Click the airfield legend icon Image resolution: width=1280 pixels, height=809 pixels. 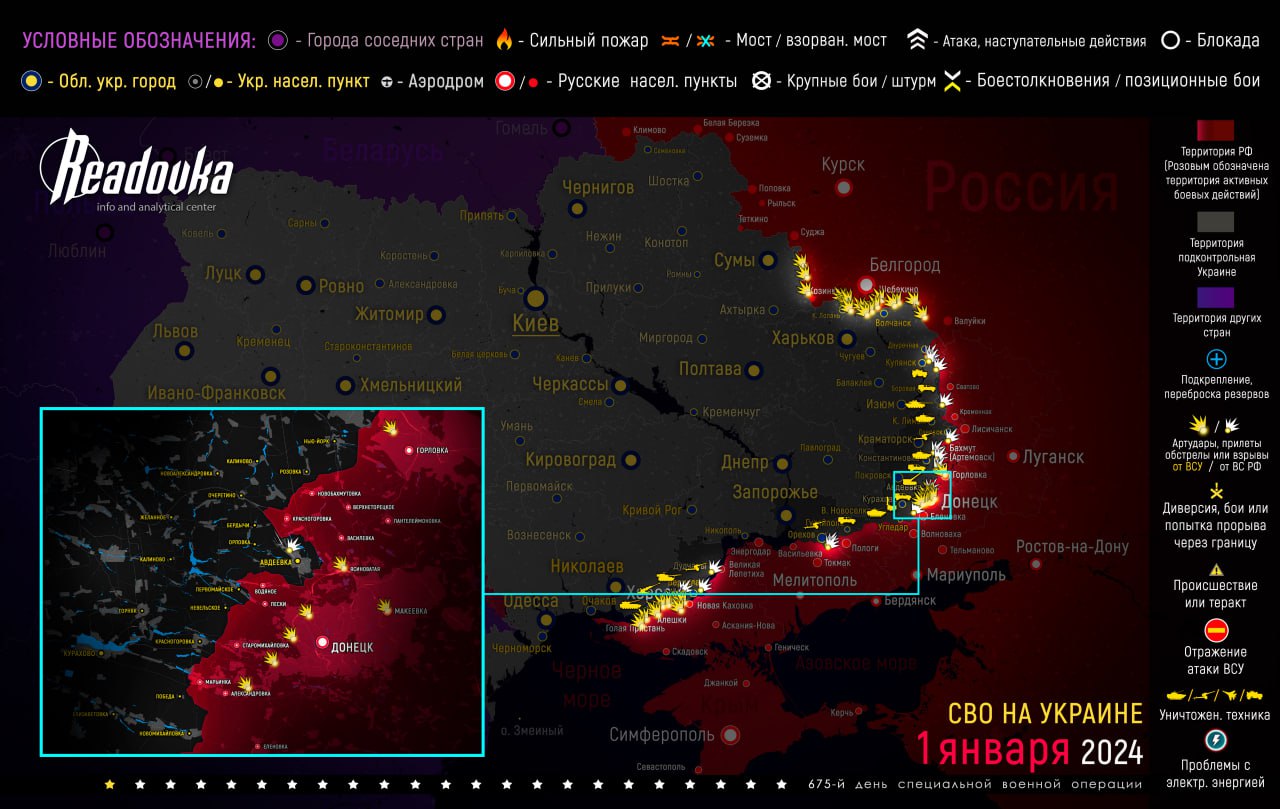click(x=386, y=82)
